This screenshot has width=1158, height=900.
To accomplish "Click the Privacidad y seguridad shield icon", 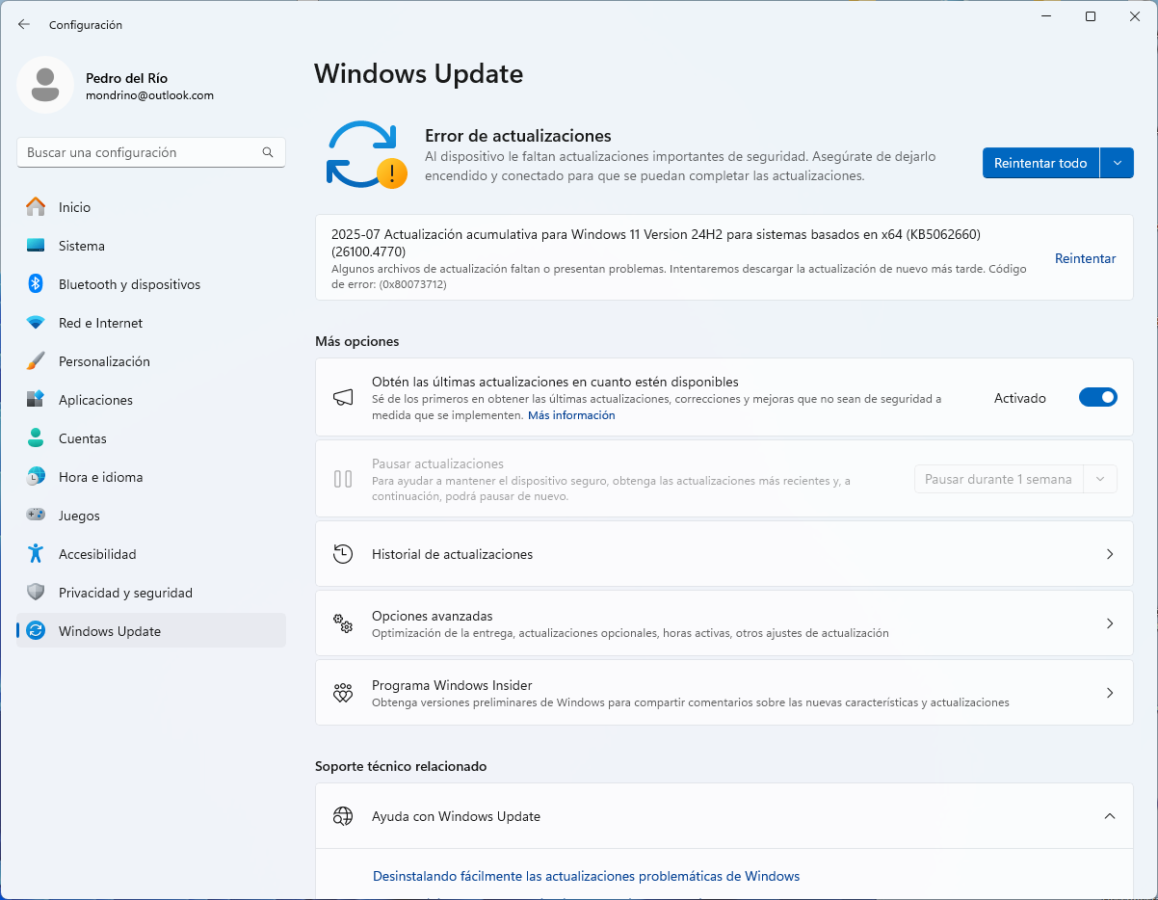I will pyautogui.click(x=35, y=592).
